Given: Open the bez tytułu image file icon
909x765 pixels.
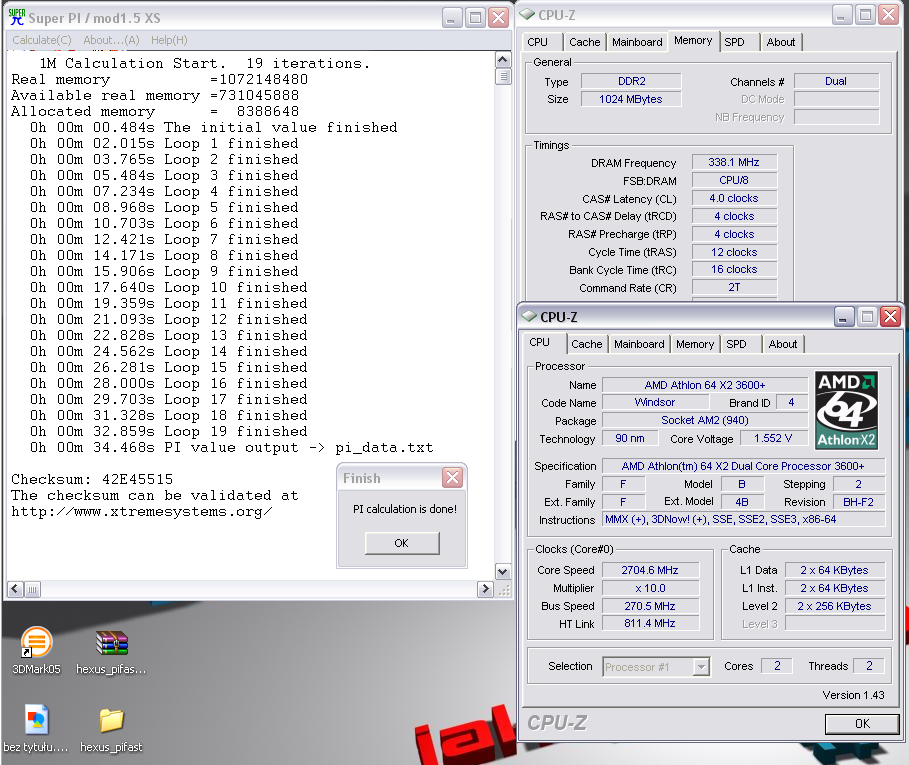Looking at the screenshot, I should (x=36, y=728).
